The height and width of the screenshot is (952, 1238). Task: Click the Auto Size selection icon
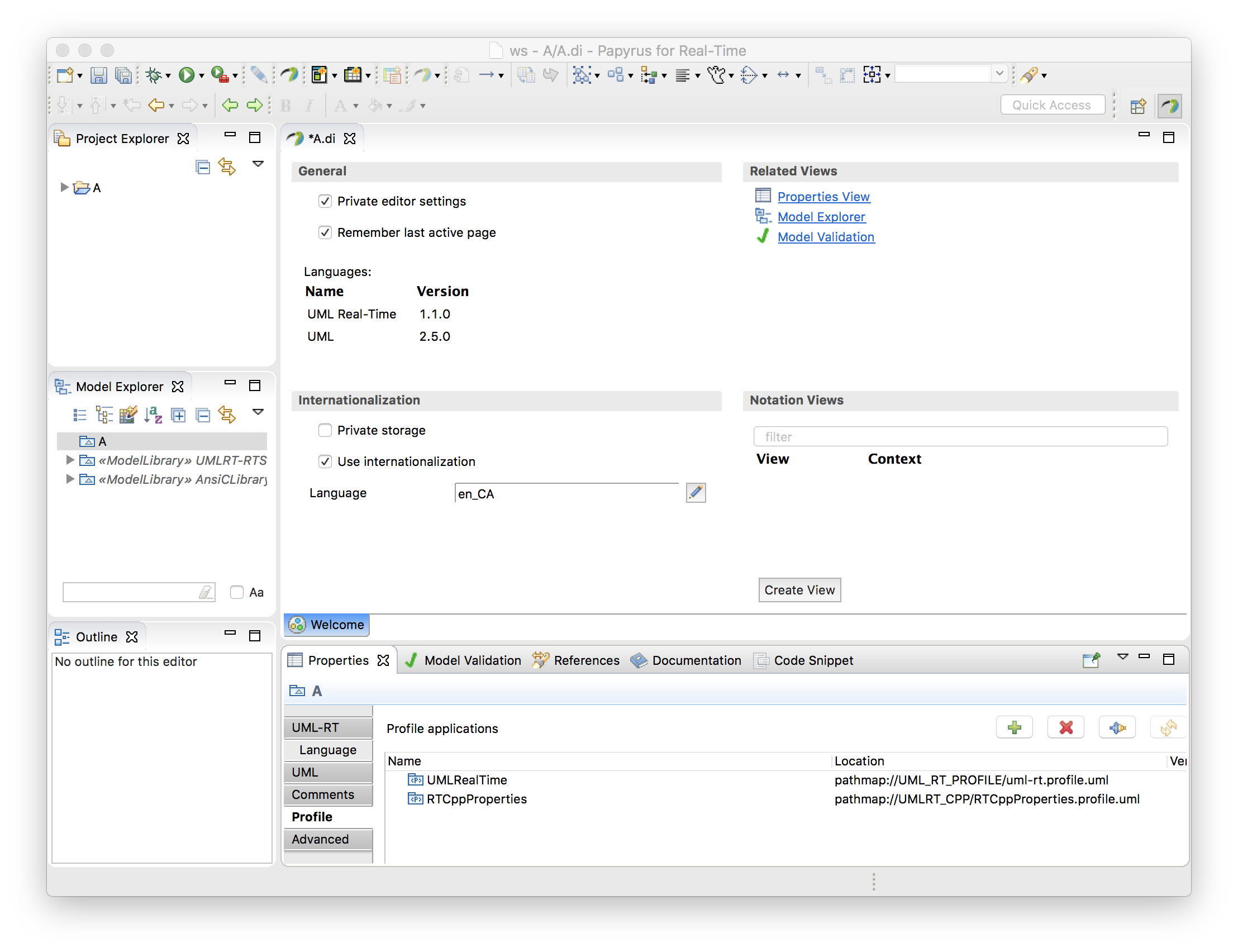872,75
